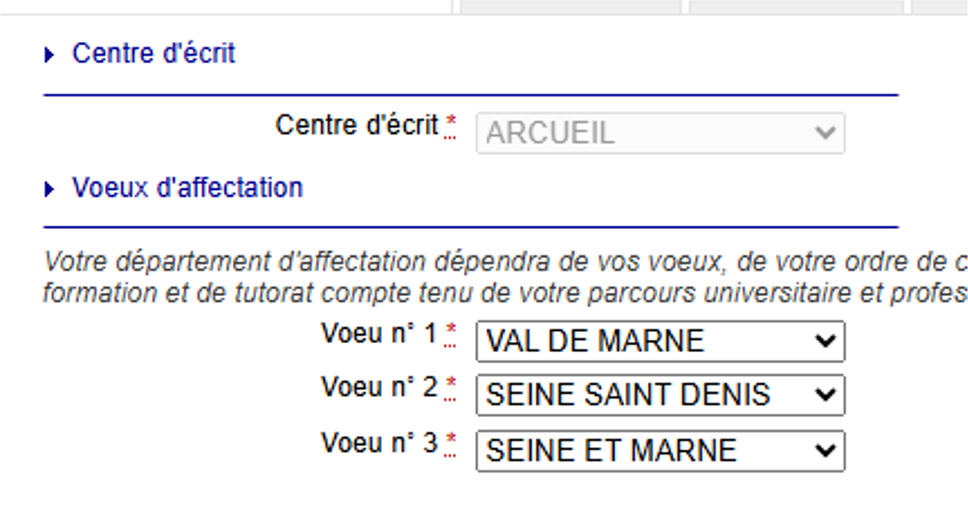Image resolution: width=968 pixels, height=508 pixels.
Task: Open the Voeu n° 3 dropdown showing SEINE ET MARNE
Action: tap(660, 450)
